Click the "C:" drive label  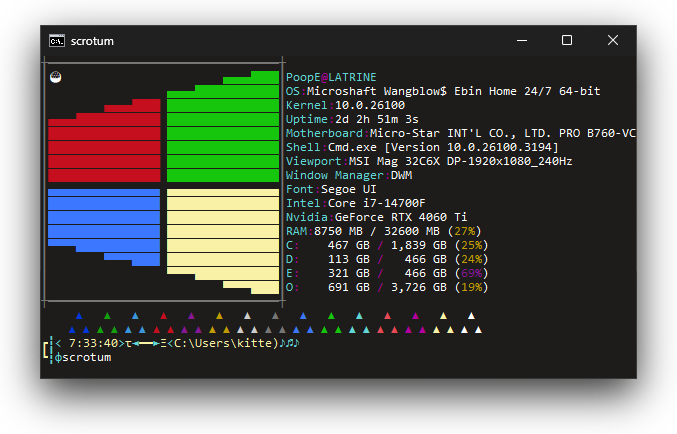pos(292,245)
